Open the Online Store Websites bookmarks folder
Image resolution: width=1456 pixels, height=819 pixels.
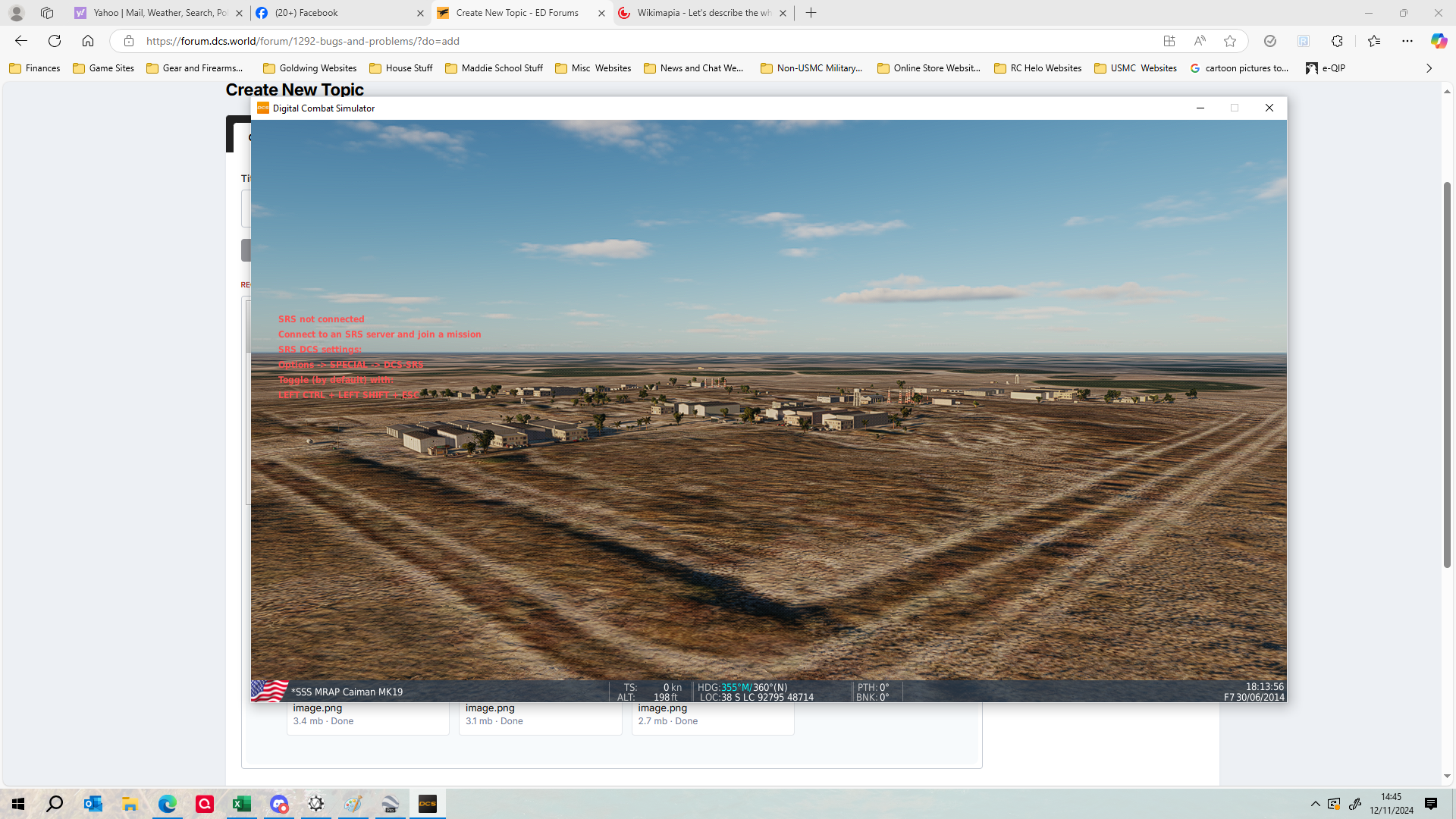pyautogui.click(x=929, y=68)
